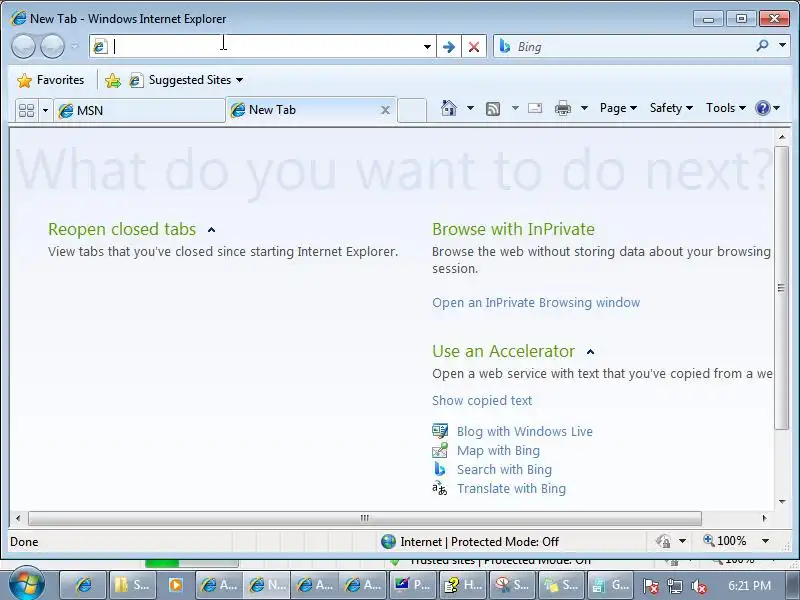Click Search with Bing link
This screenshot has width=800, height=600.
point(504,469)
